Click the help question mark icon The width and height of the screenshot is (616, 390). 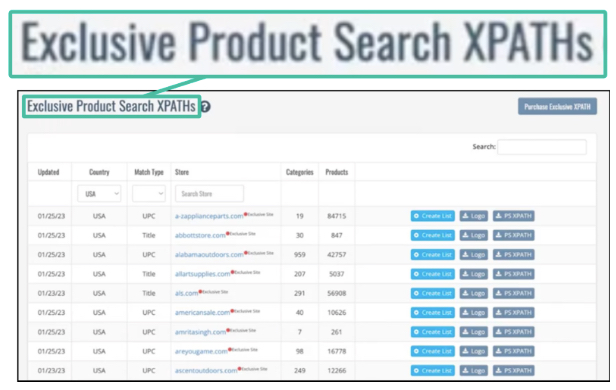[205, 106]
